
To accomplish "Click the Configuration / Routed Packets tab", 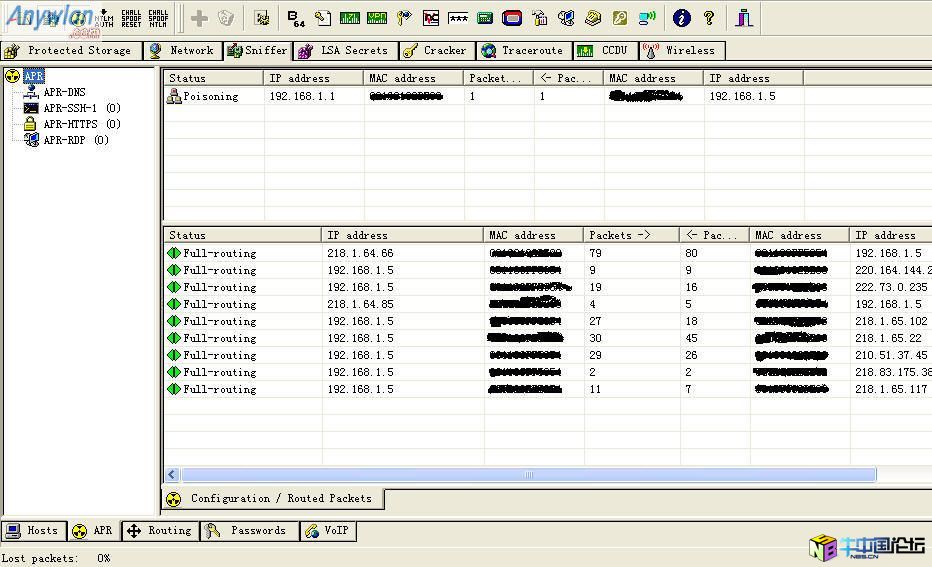I will point(271,498).
